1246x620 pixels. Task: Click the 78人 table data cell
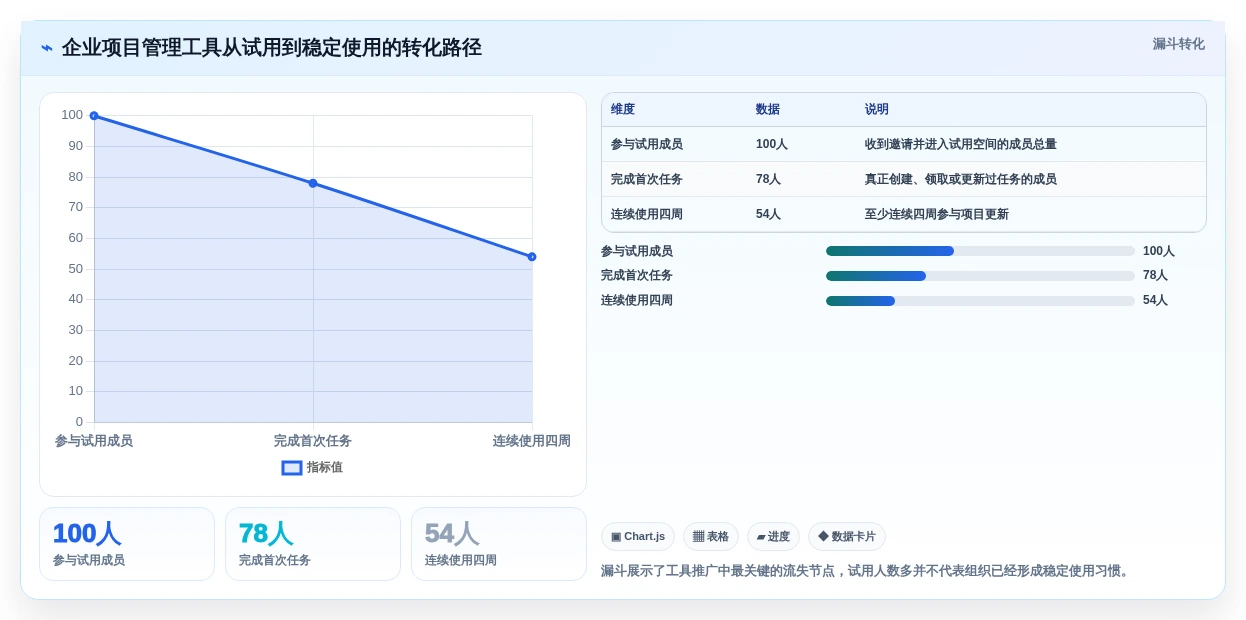[x=769, y=179]
